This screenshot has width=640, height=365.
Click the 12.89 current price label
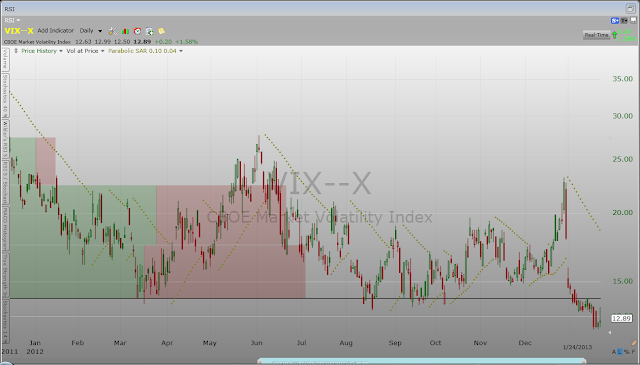[622, 318]
